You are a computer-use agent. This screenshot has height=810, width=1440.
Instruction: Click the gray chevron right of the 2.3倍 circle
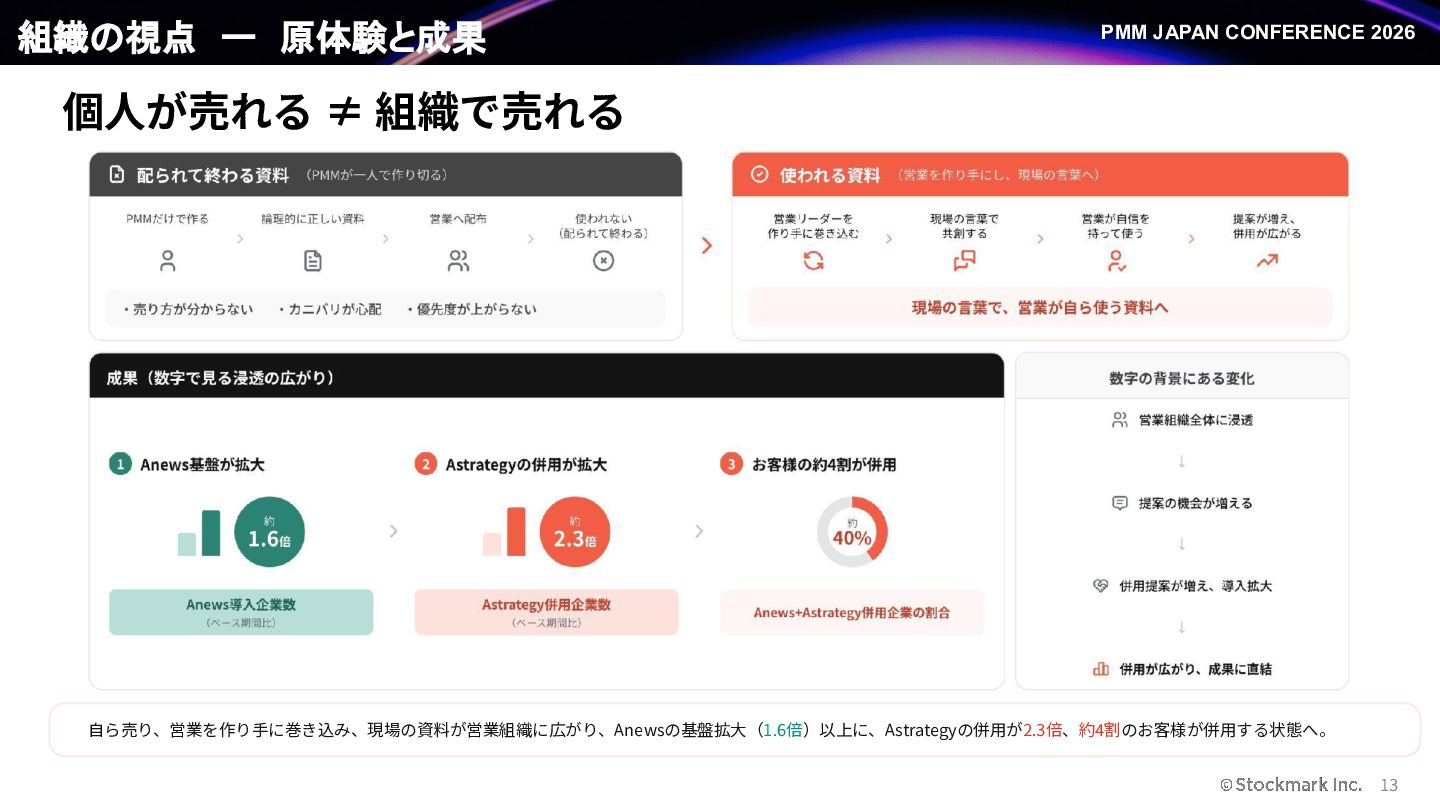tap(698, 531)
